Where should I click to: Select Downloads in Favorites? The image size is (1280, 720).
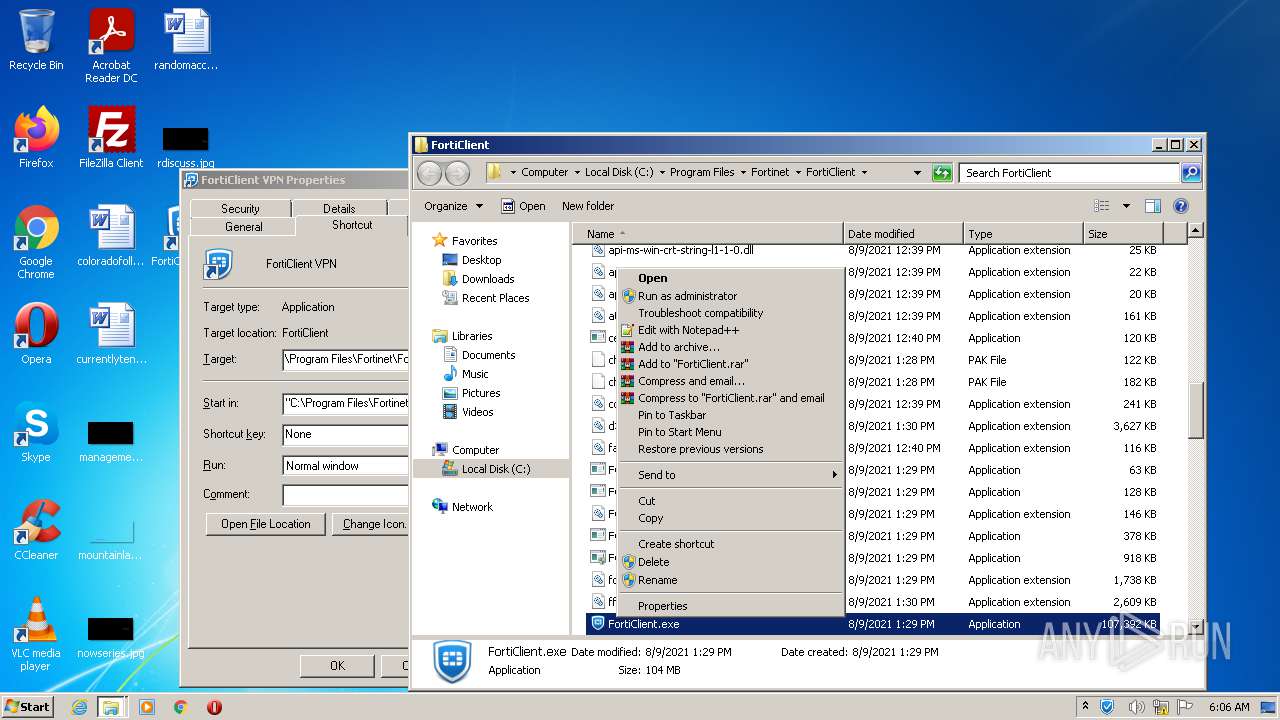pos(488,279)
